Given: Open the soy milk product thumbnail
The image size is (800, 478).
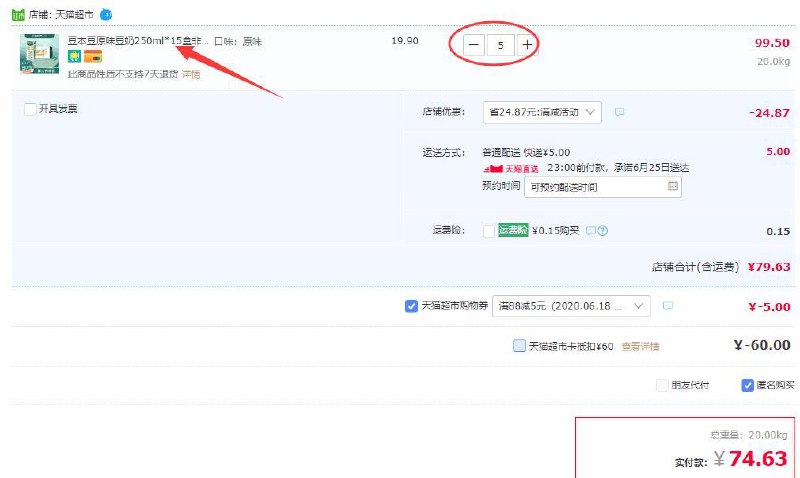Looking at the screenshot, I should (39, 54).
